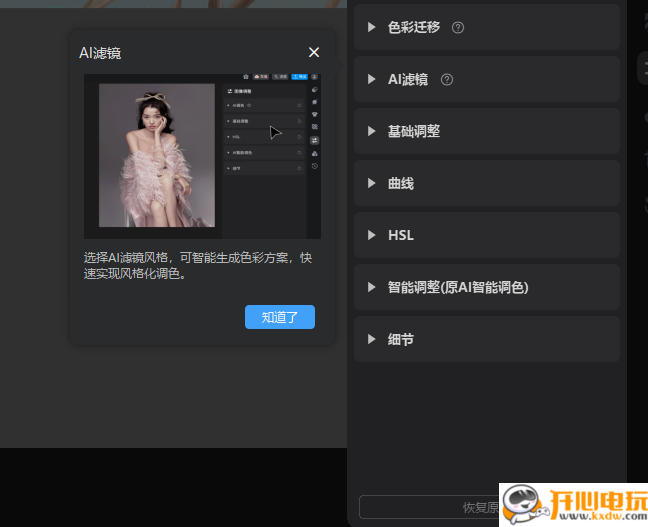Click the AI滤镜 tutorial preview image
Viewport: 648px width, 527px height.
(202, 156)
